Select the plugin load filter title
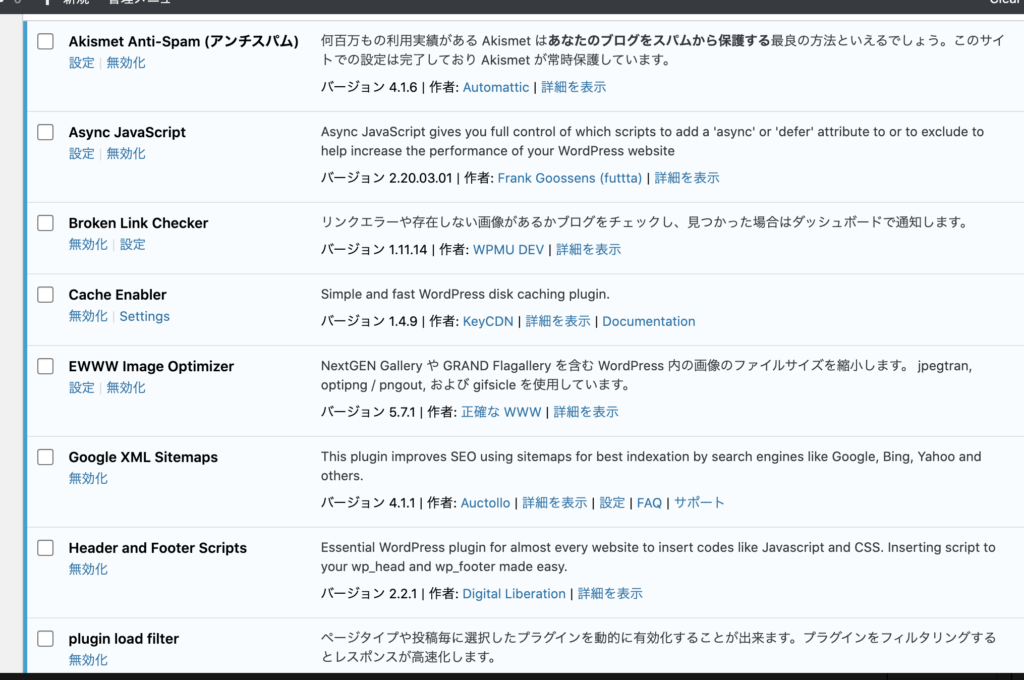1024x680 pixels. [123, 639]
